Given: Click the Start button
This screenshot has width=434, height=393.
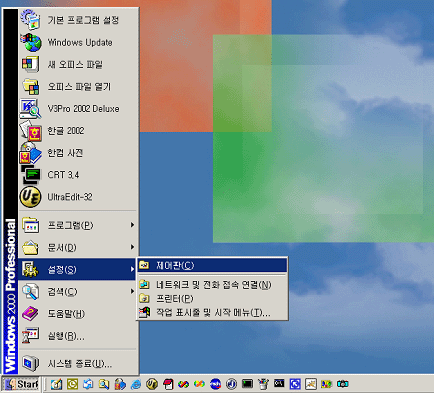Looking at the screenshot, I should [x=21, y=384].
